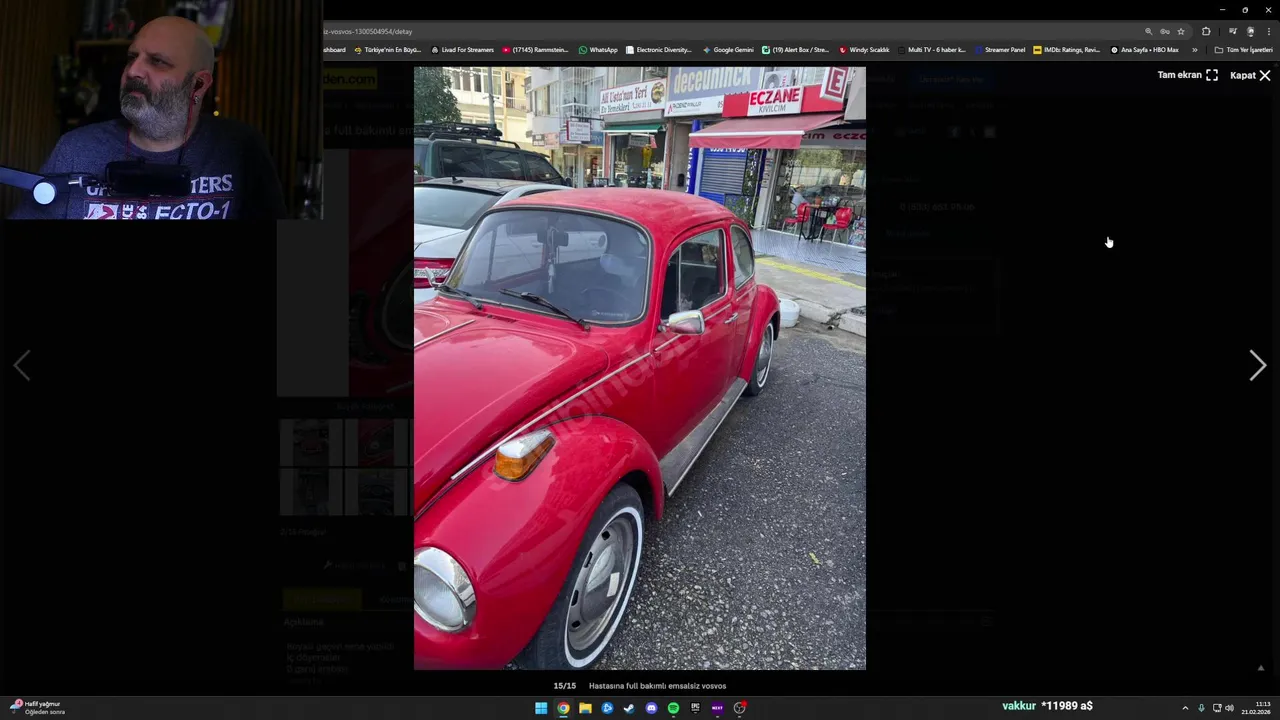Click the red Volkswagen Beetle photo
The height and width of the screenshot is (720, 1280).
click(640, 368)
